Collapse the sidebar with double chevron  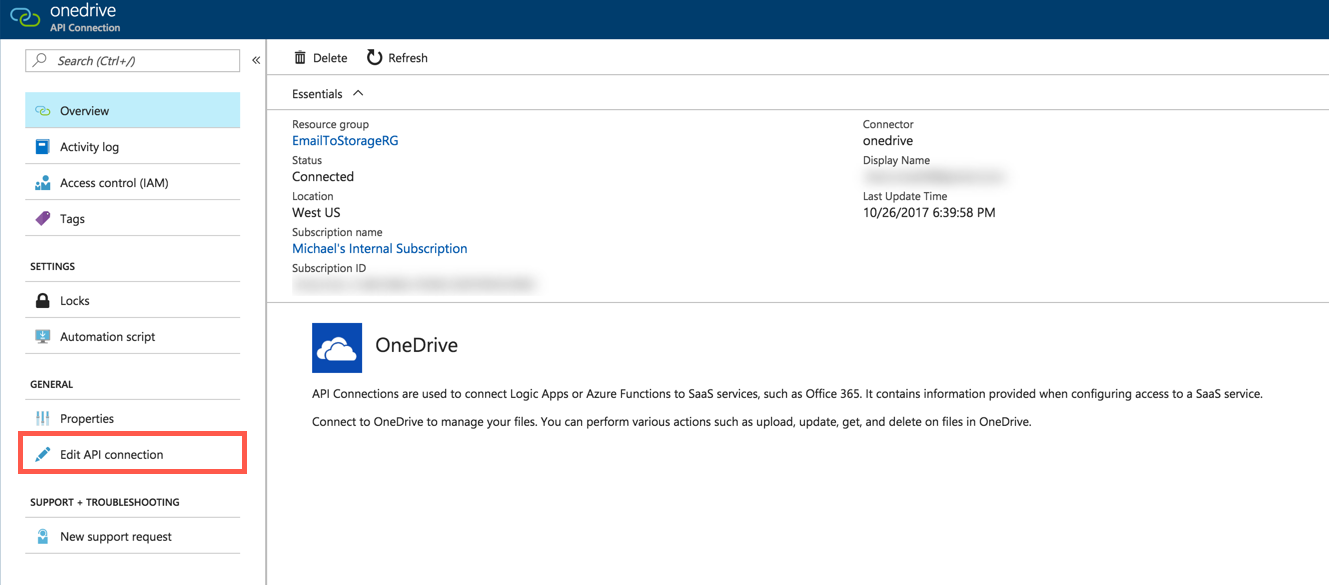[256, 61]
